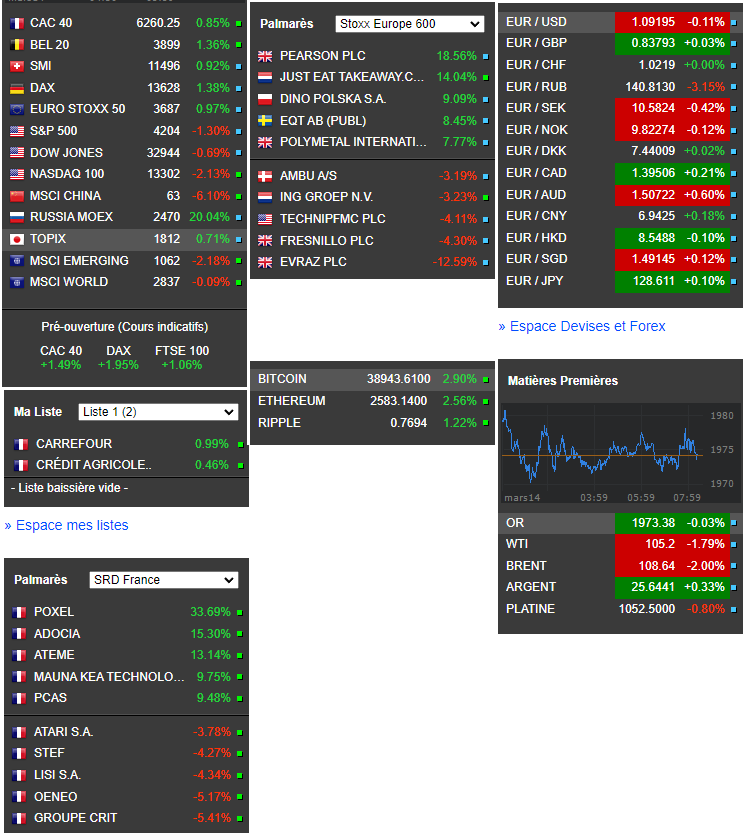Select the LISI S.A. stock row
Screen dimensions: 747x838
click(x=126, y=775)
